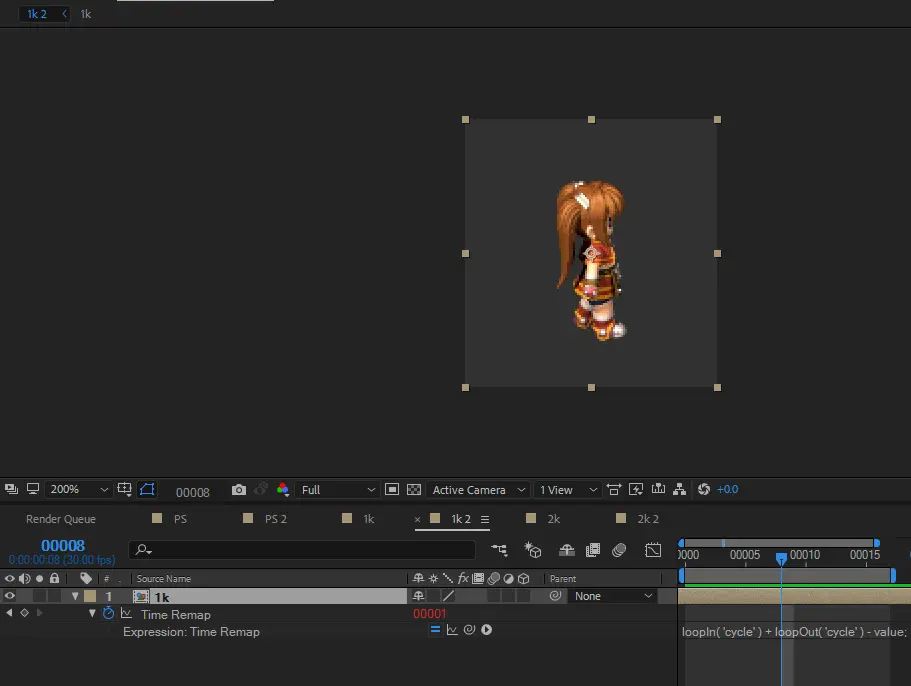Switch to the PS 2 timeline tab

coord(276,519)
